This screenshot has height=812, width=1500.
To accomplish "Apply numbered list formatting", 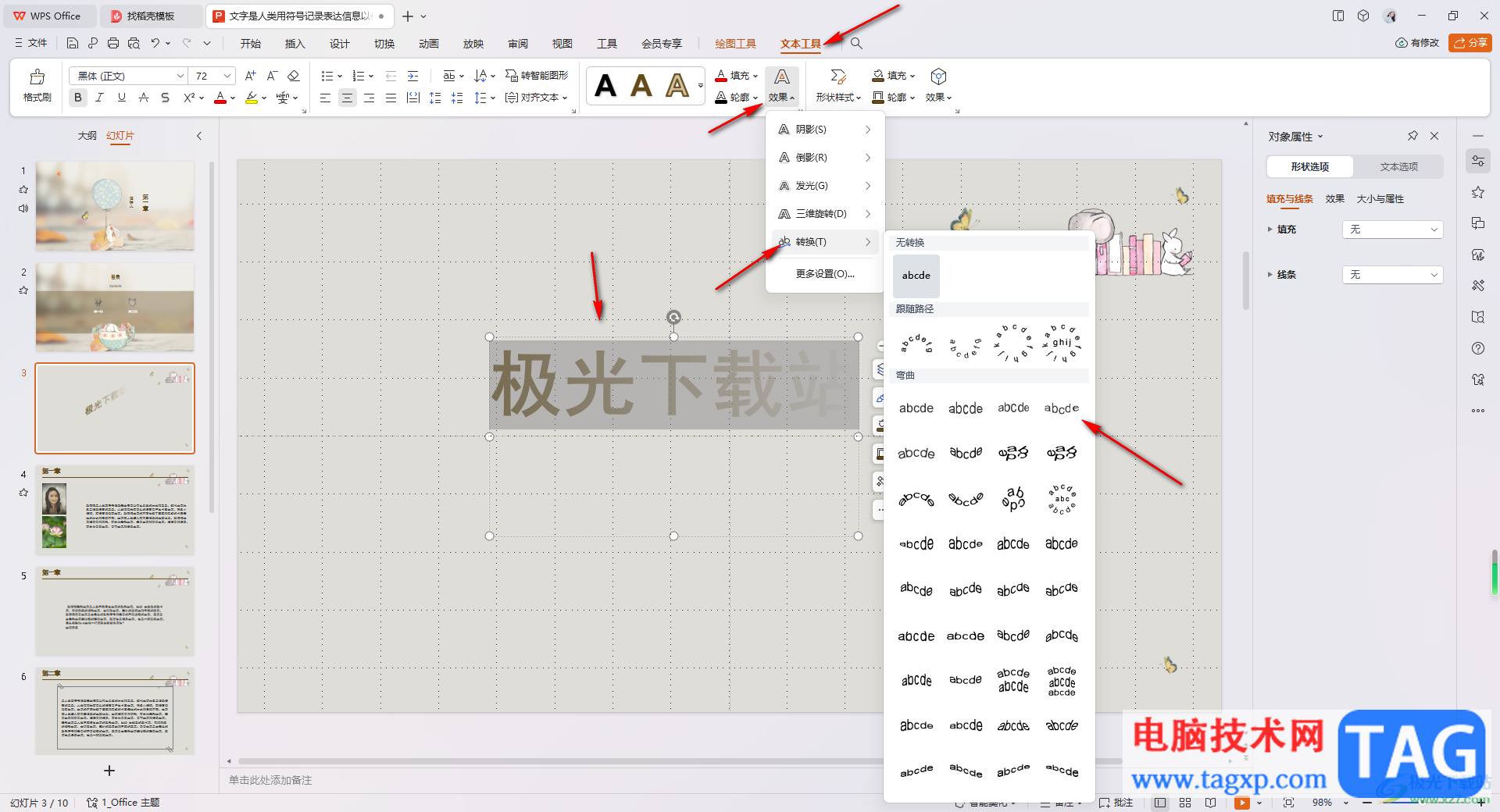I will point(359,76).
